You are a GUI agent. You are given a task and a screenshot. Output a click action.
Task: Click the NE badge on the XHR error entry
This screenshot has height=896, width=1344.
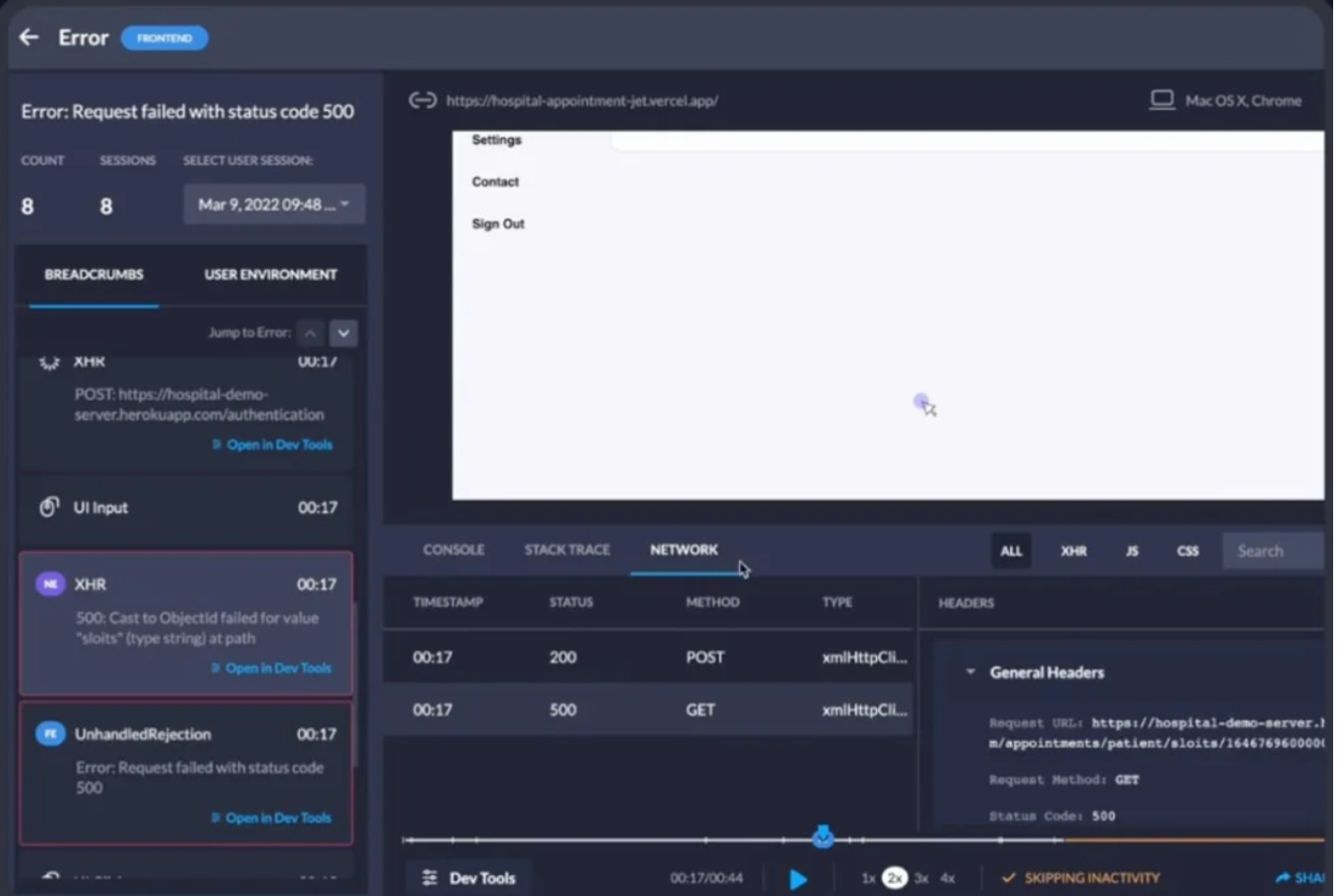[51, 584]
